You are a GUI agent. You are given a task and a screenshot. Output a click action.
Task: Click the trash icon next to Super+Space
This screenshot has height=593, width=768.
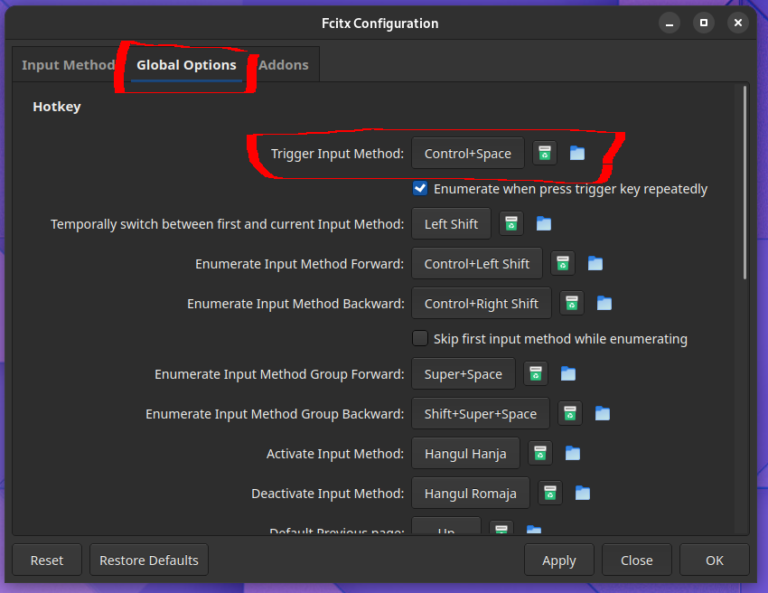tap(535, 374)
